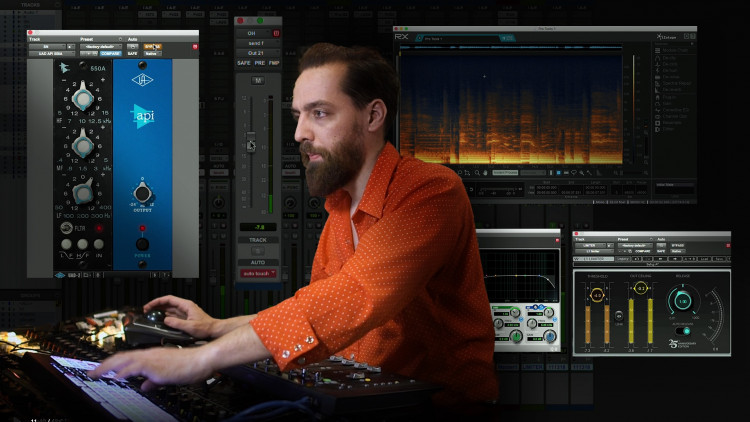The image size is (750, 422).
Task: Open the Out 21 output selector
Action: (x=257, y=53)
